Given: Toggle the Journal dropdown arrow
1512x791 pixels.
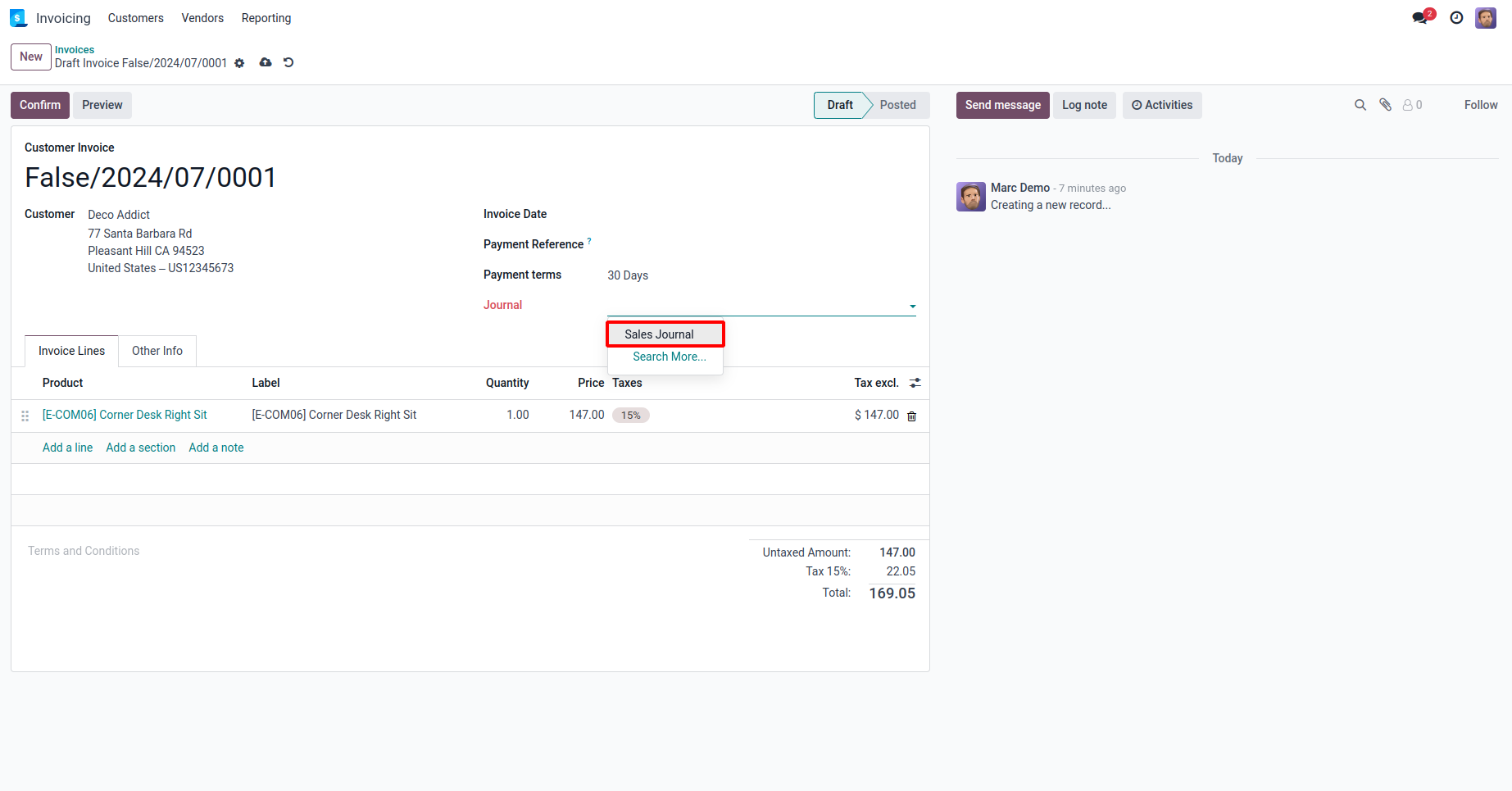Looking at the screenshot, I should tap(912, 307).
